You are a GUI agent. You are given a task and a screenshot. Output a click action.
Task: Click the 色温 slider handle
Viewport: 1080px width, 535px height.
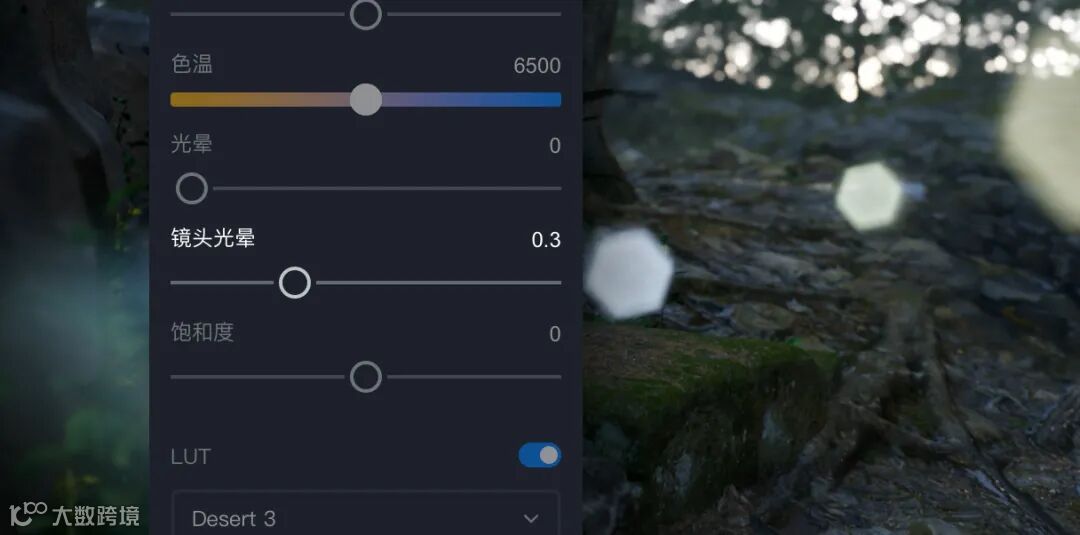tap(366, 100)
